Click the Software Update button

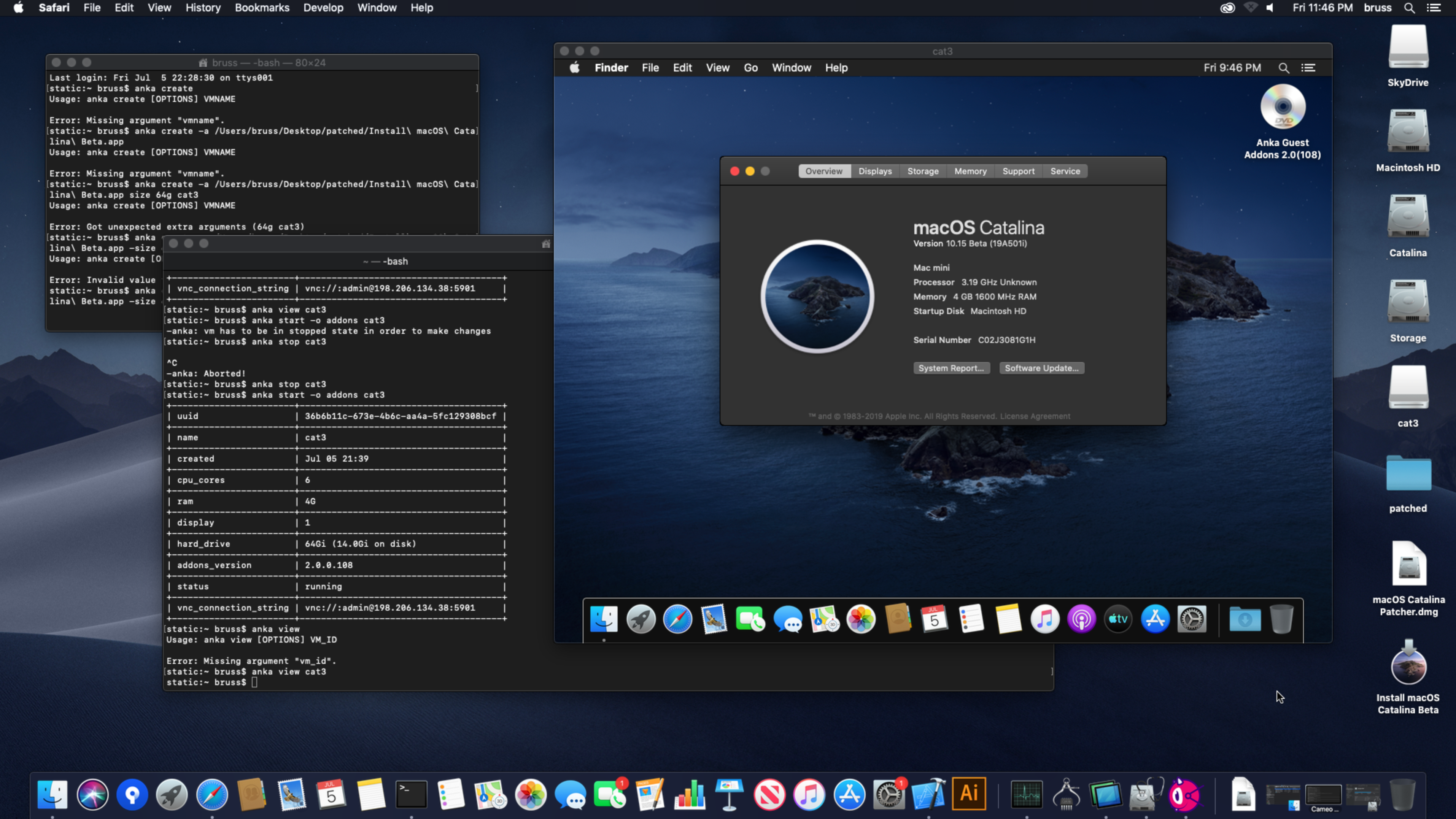(x=1041, y=368)
